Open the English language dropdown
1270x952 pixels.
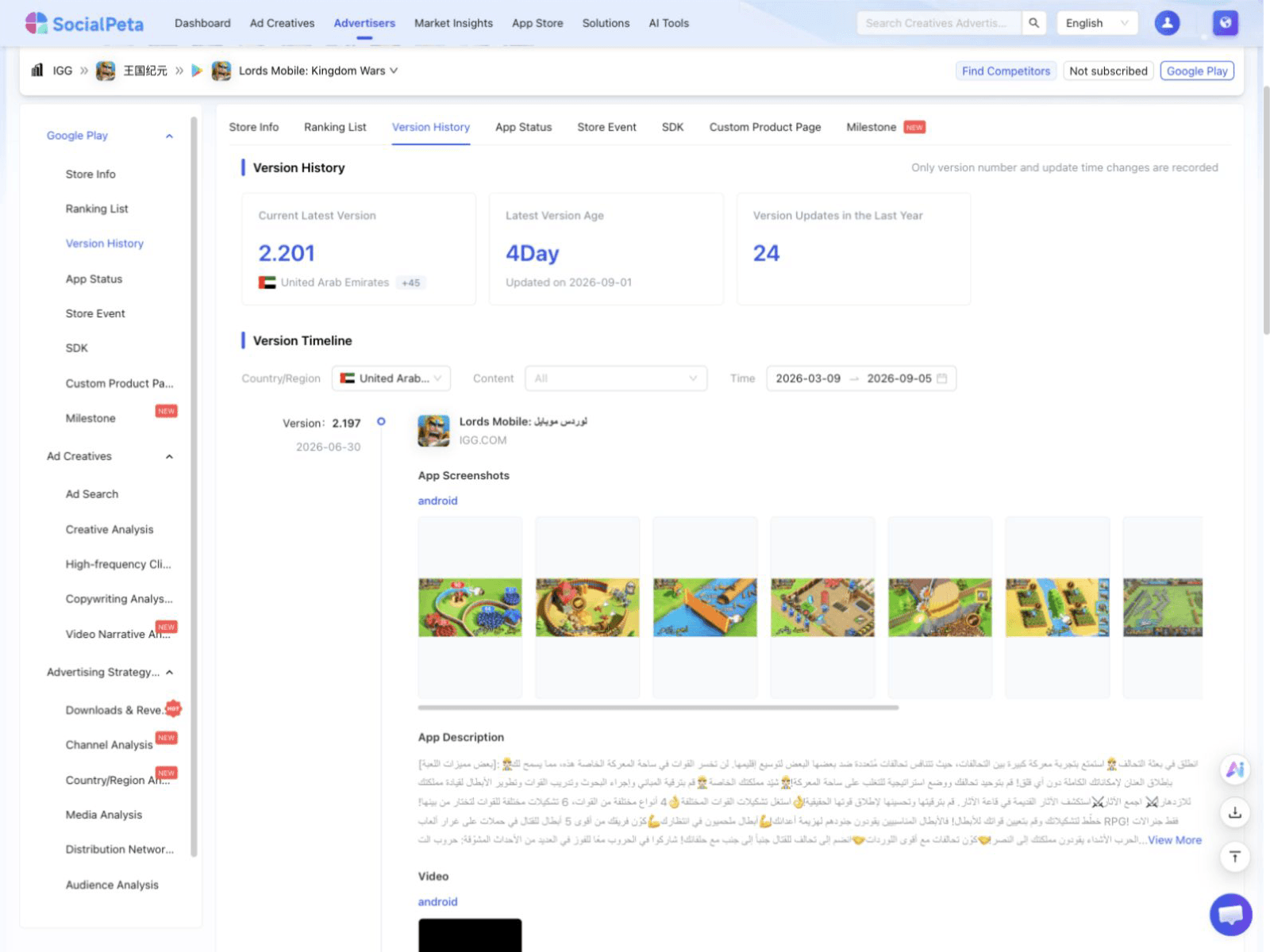click(1097, 23)
